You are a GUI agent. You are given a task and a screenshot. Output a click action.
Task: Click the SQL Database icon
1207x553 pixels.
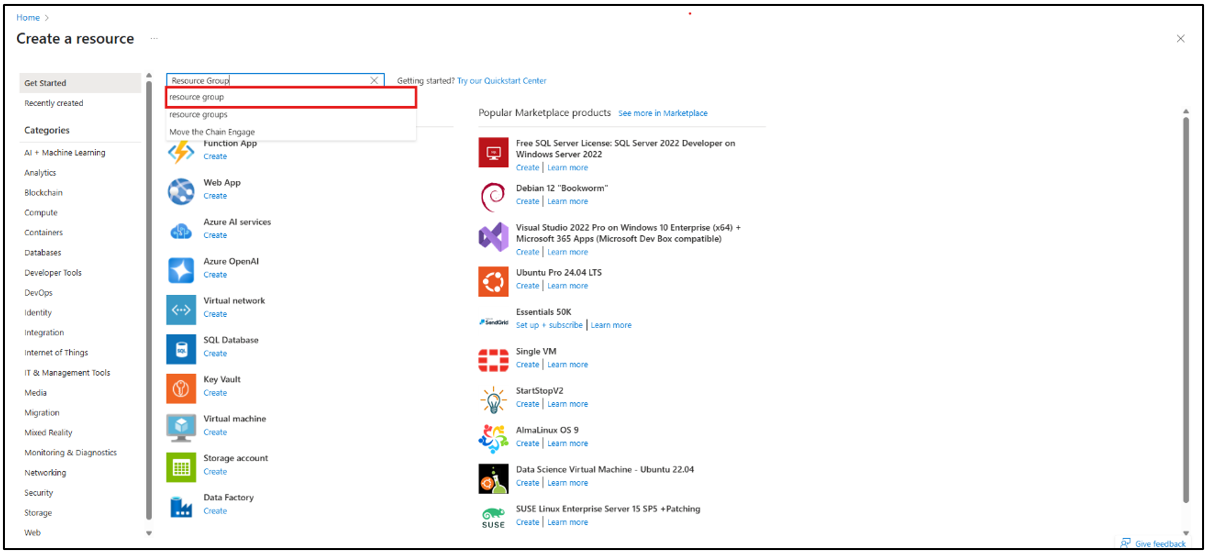tap(181, 348)
